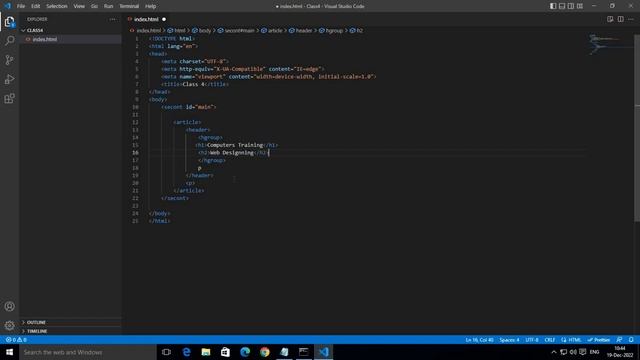Open Explorer views and more actions ellipsis
The image size is (640, 360).
tap(112, 19)
